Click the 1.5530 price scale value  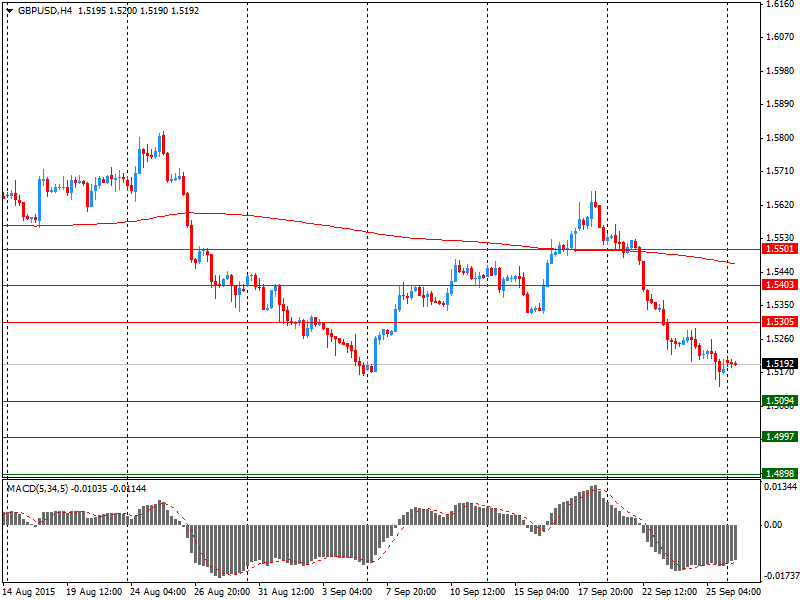(780, 238)
